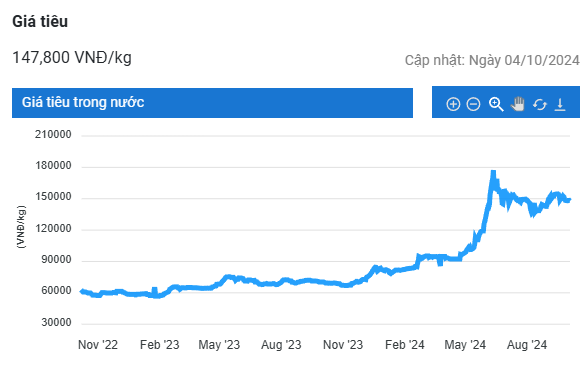
Task: Click the 147,800 VNĐ/kg price text
Action: [x=72, y=58]
